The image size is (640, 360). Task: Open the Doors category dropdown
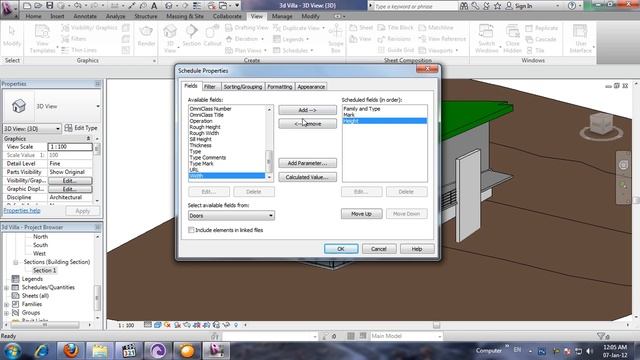pos(231,216)
